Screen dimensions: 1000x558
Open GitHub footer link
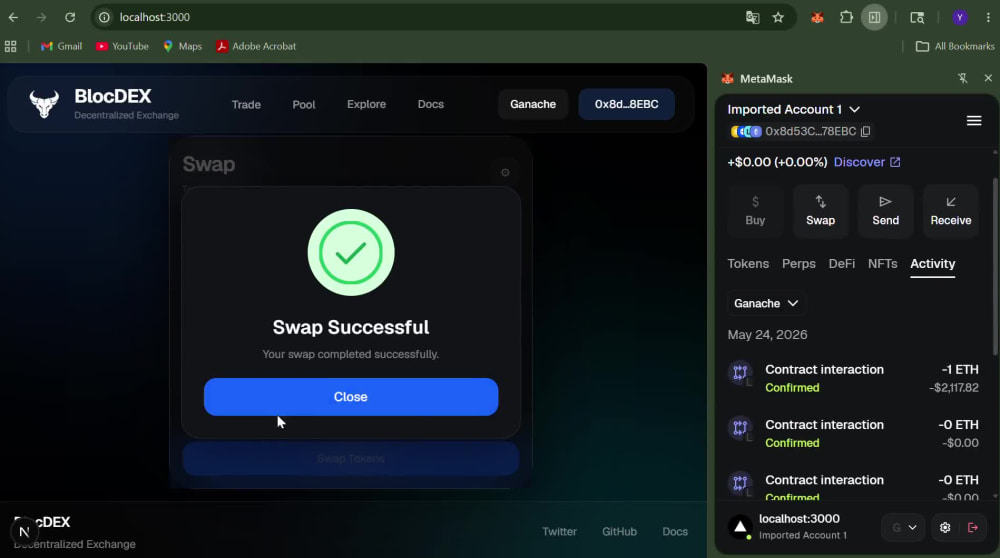(x=619, y=531)
